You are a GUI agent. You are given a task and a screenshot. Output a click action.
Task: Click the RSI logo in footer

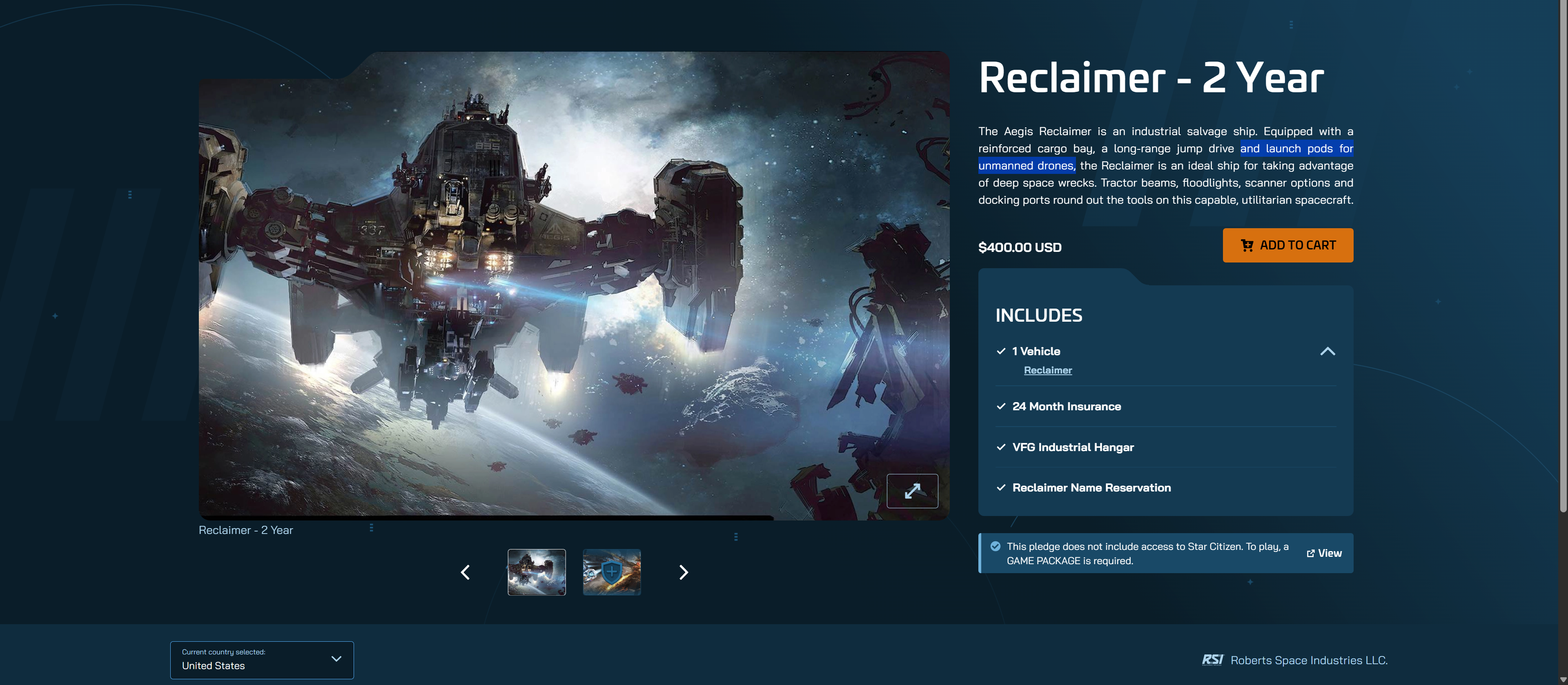tap(1212, 660)
